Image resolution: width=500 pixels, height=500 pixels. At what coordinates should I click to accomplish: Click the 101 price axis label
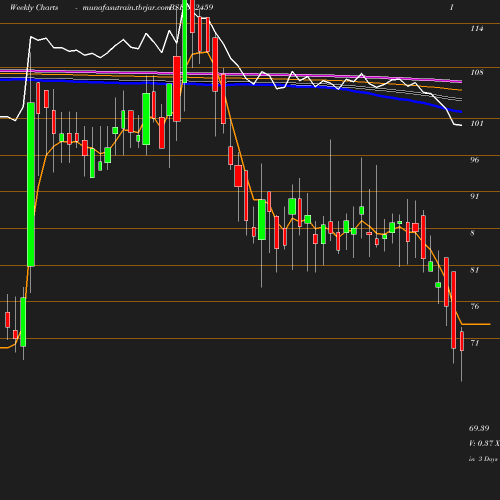[x=477, y=123]
